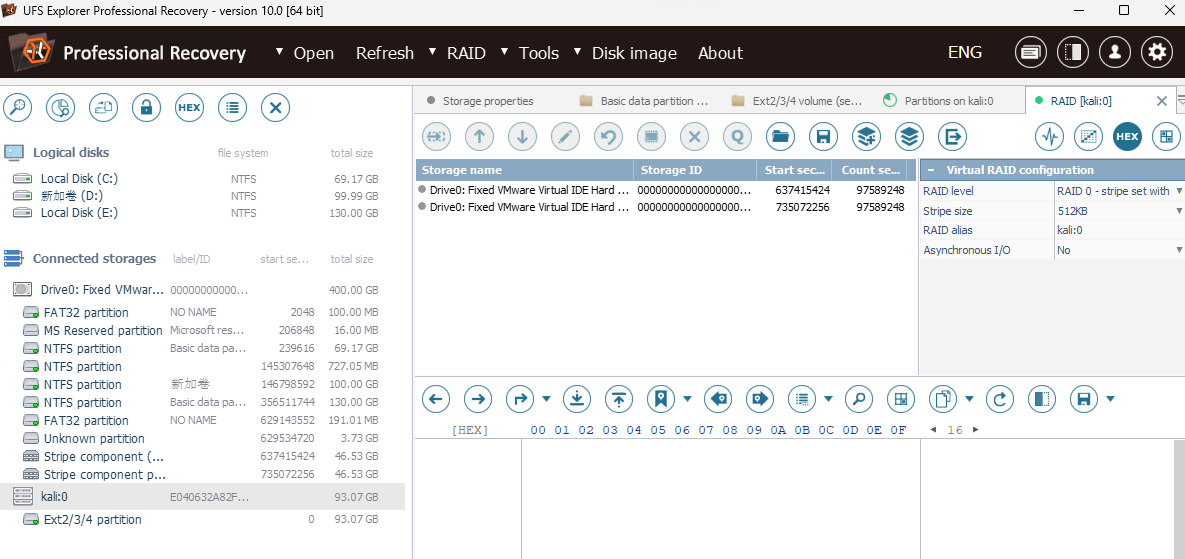Click the go-to-position curved arrow icon
The width and height of the screenshot is (1185, 559).
(521, 399)
